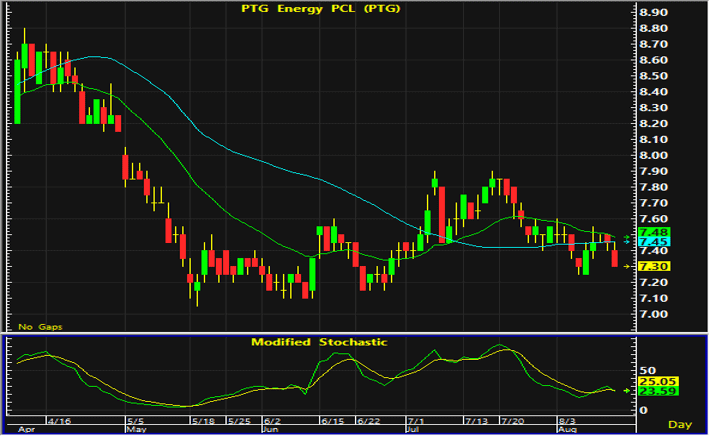This screenshot has width=710, height=436.
Task: Select the Modified Stochastic panel title
Action: point(319,342)
